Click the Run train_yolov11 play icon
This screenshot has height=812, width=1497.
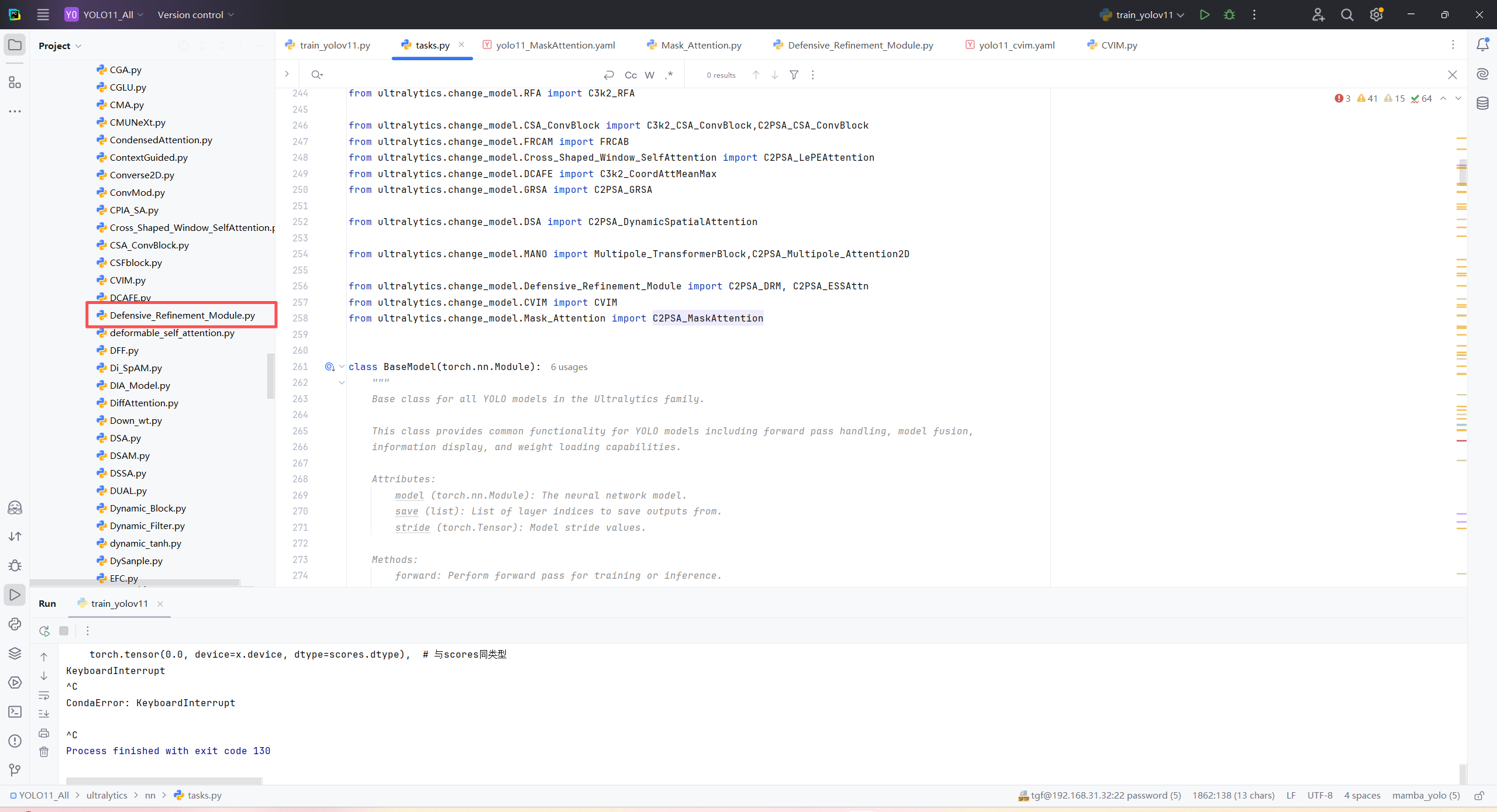1204,15
